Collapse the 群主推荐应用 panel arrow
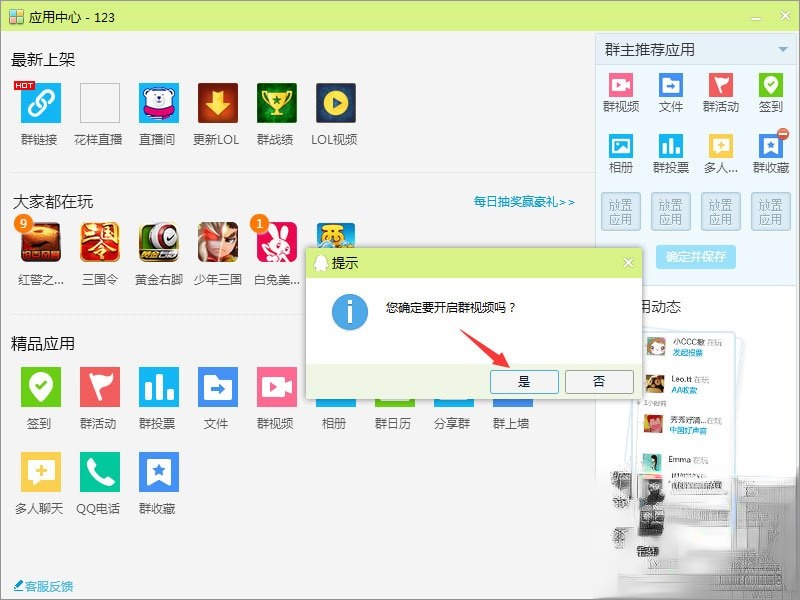 [783, 48]
